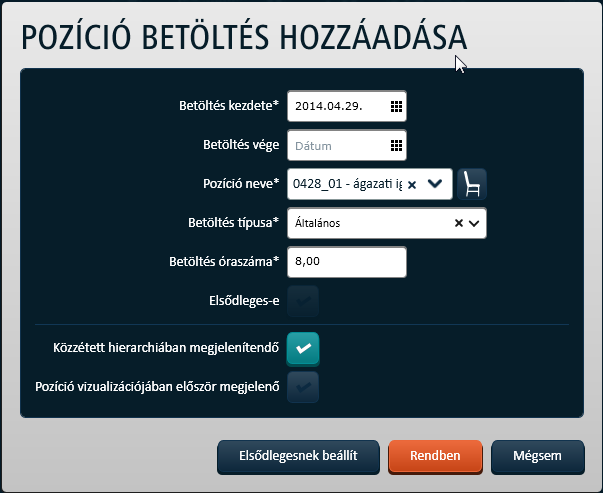The image size is (603, 493).
Task: Clear the Pozíció neve selection
Action: click(412, 184)
